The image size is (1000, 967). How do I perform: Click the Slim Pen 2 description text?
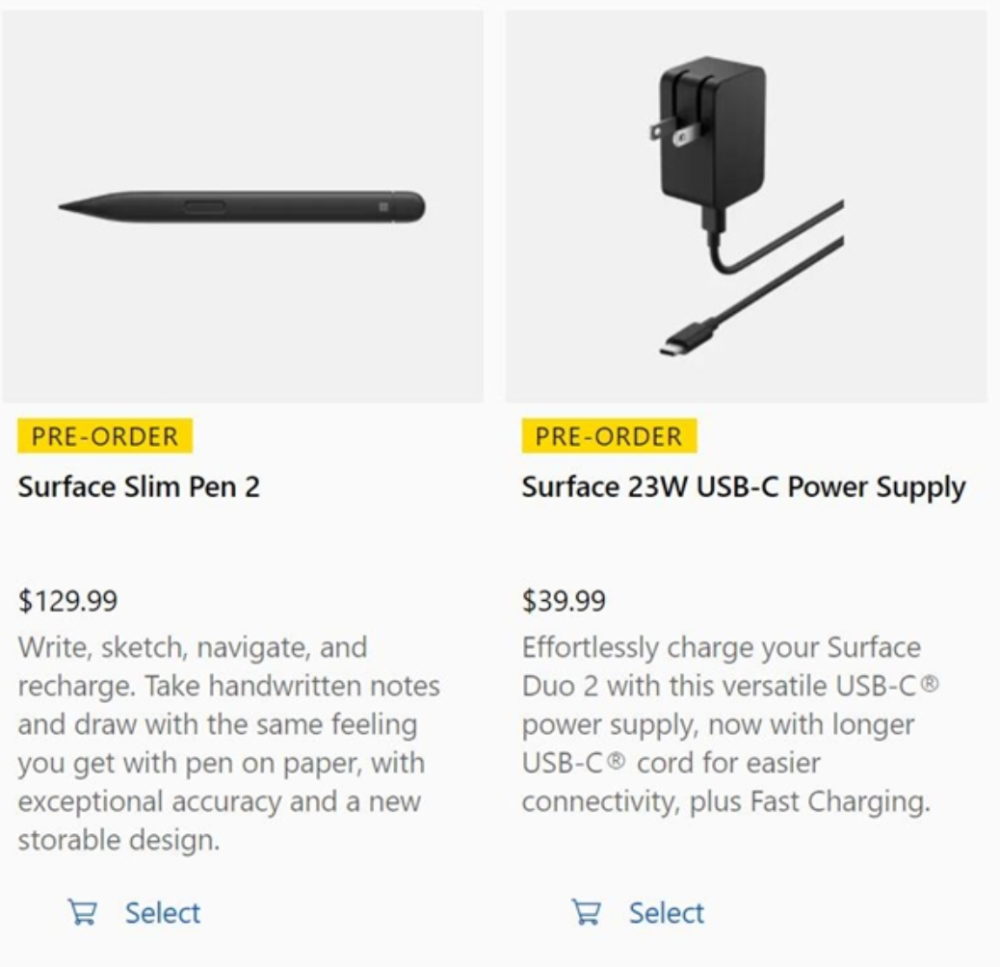tap(230, 743)
